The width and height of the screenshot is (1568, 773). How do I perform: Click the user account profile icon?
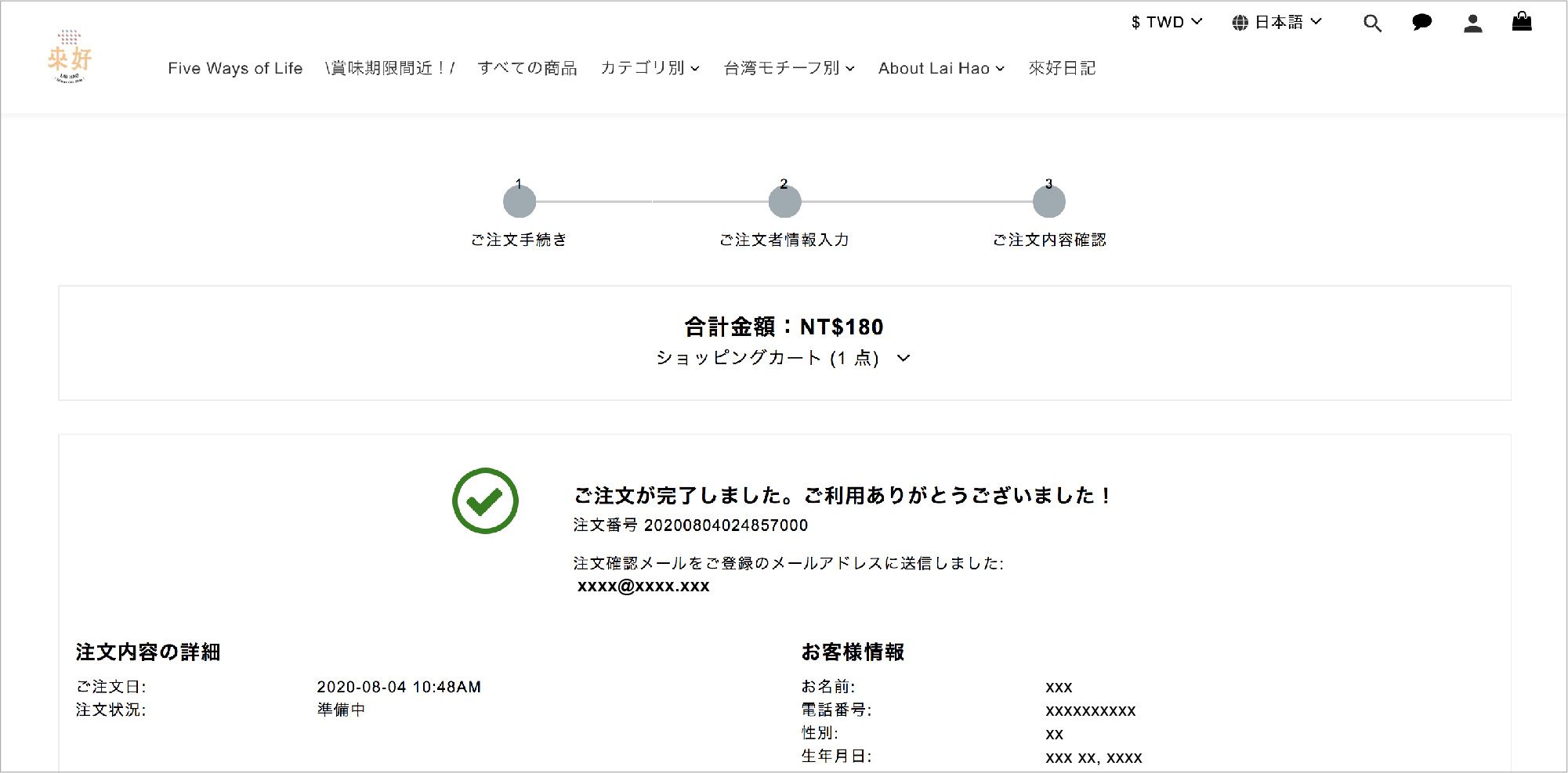click(1472, 23)
